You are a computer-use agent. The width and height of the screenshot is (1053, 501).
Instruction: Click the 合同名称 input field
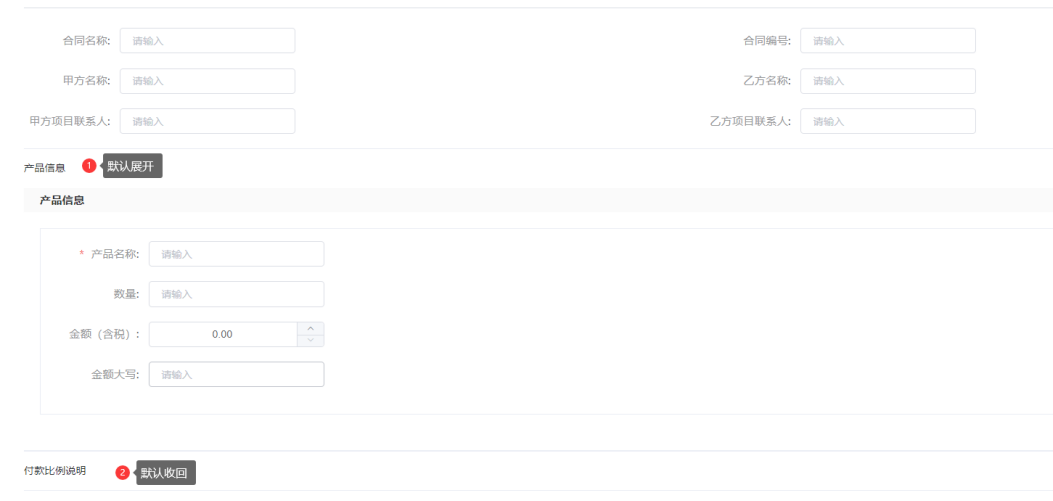(x=208, y=41)
